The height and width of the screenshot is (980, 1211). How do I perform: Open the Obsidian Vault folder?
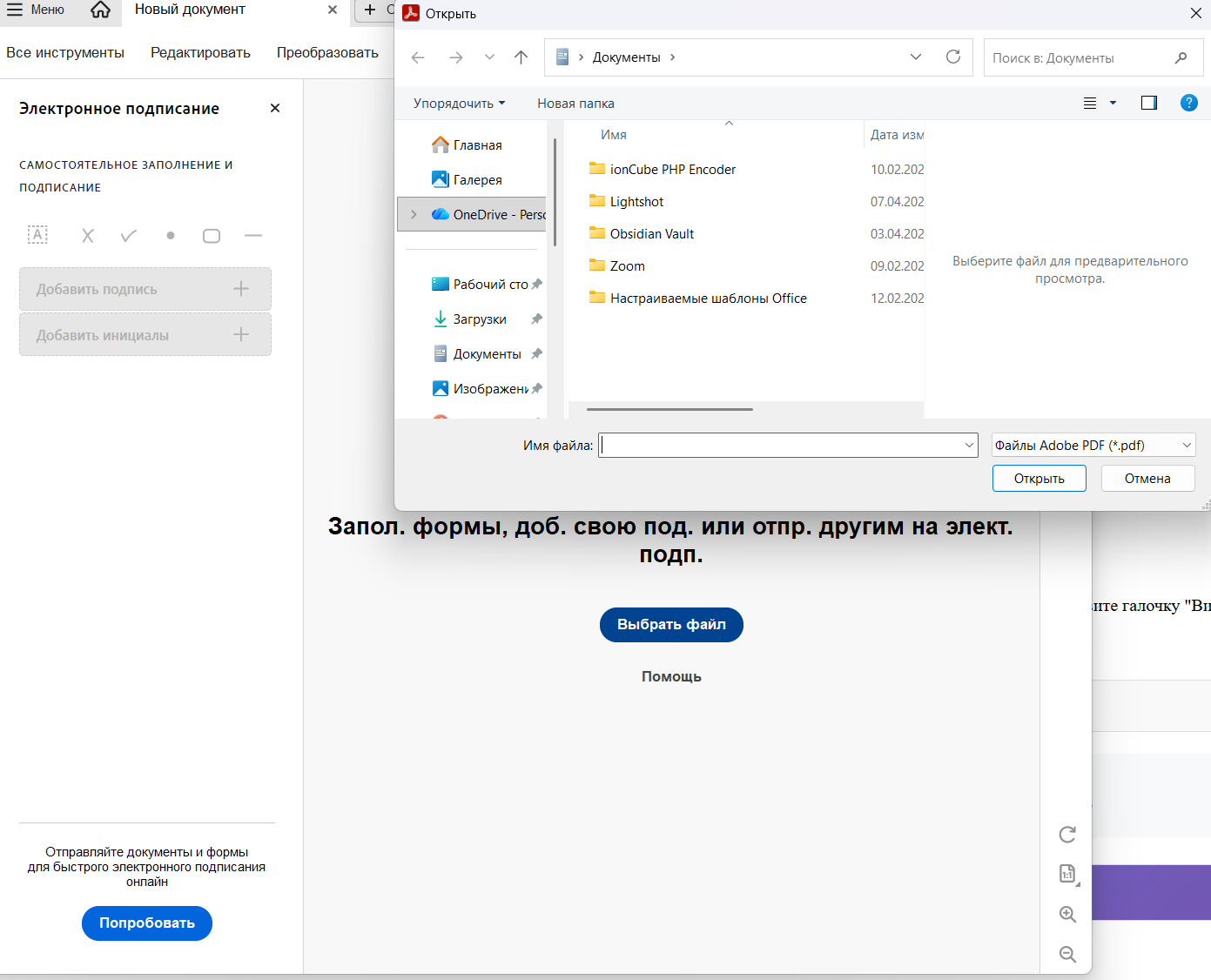coord(651,234)
